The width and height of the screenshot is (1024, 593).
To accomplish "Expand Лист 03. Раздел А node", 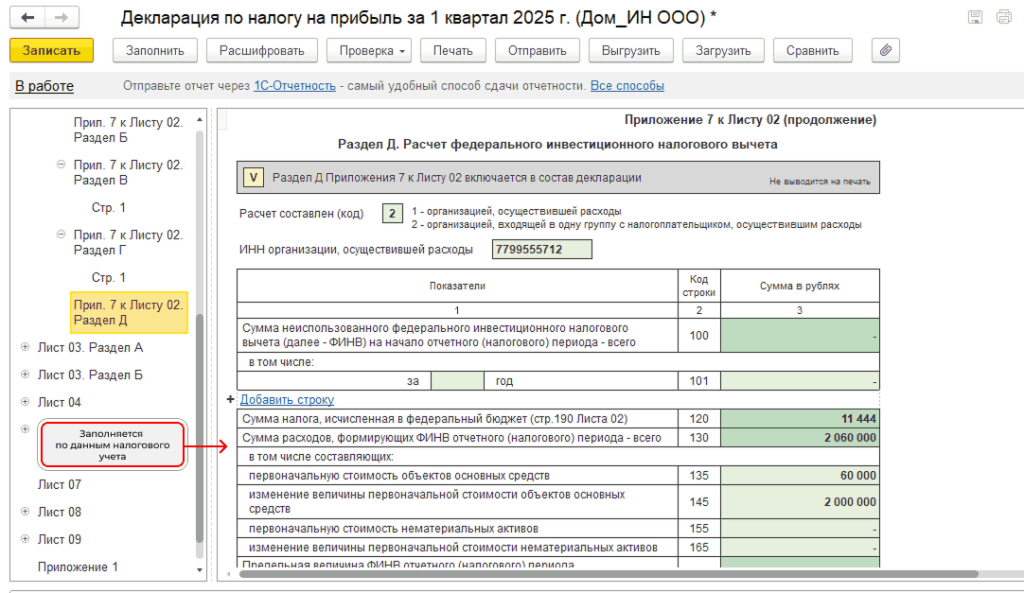I will [x=25, y=347].
